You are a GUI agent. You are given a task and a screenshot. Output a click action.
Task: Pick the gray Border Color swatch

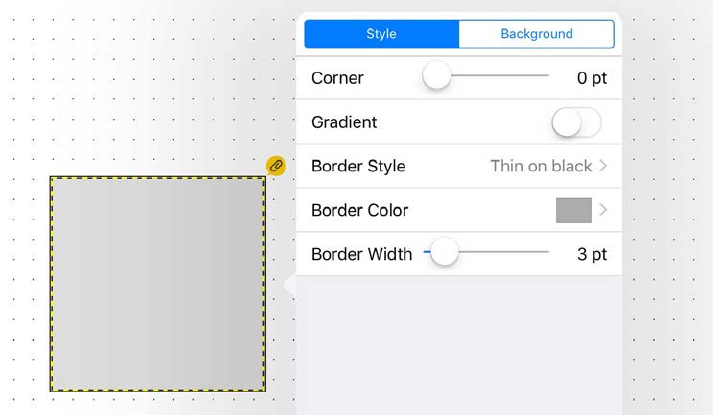click(573, 210)
